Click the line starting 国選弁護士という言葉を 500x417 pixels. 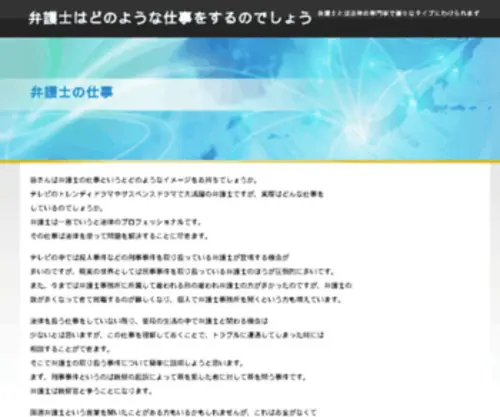pyautogui.click(x=173, y=413)
